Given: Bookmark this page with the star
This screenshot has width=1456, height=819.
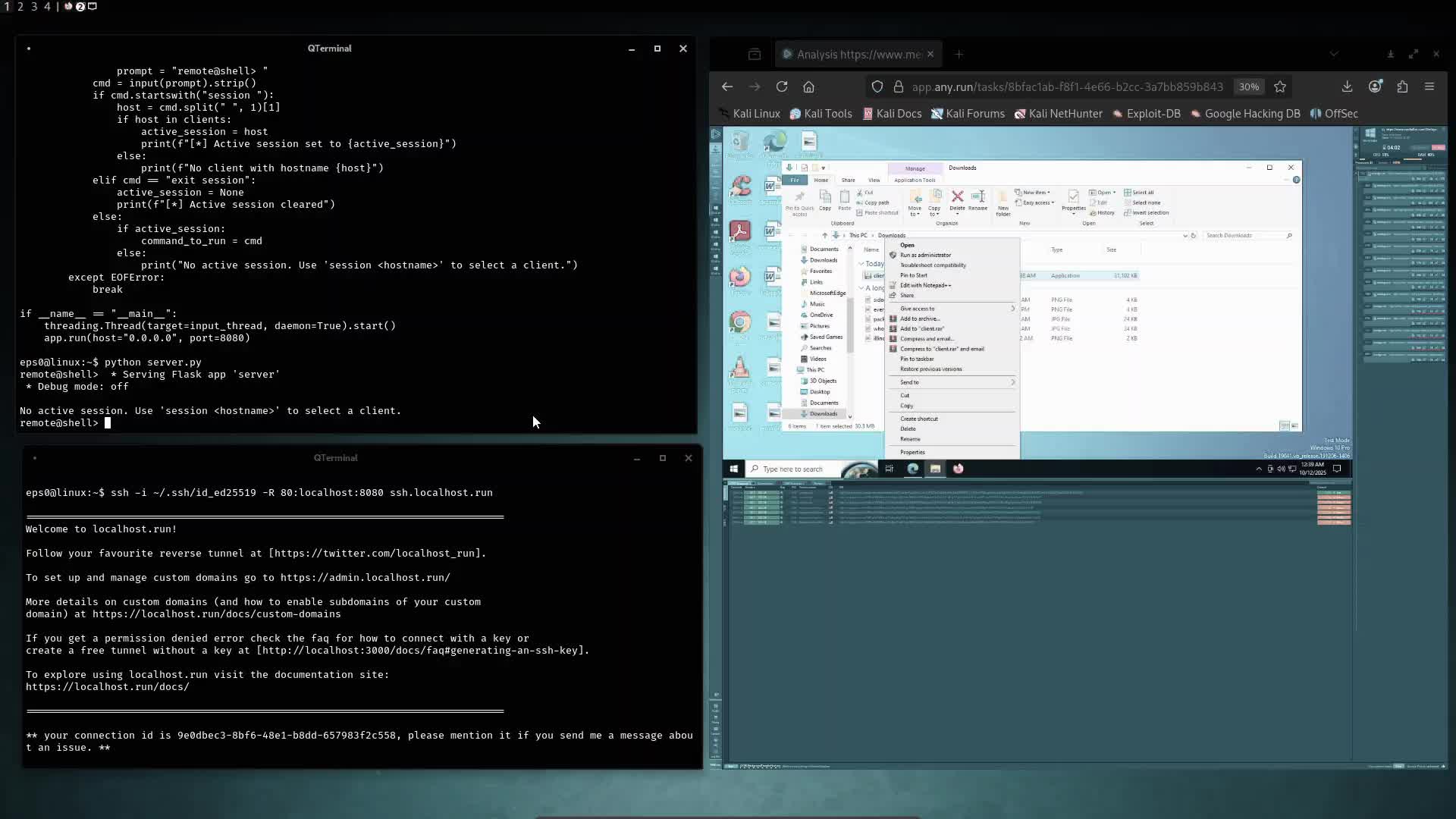Looking at the screenshot, I should point(1280,86).
